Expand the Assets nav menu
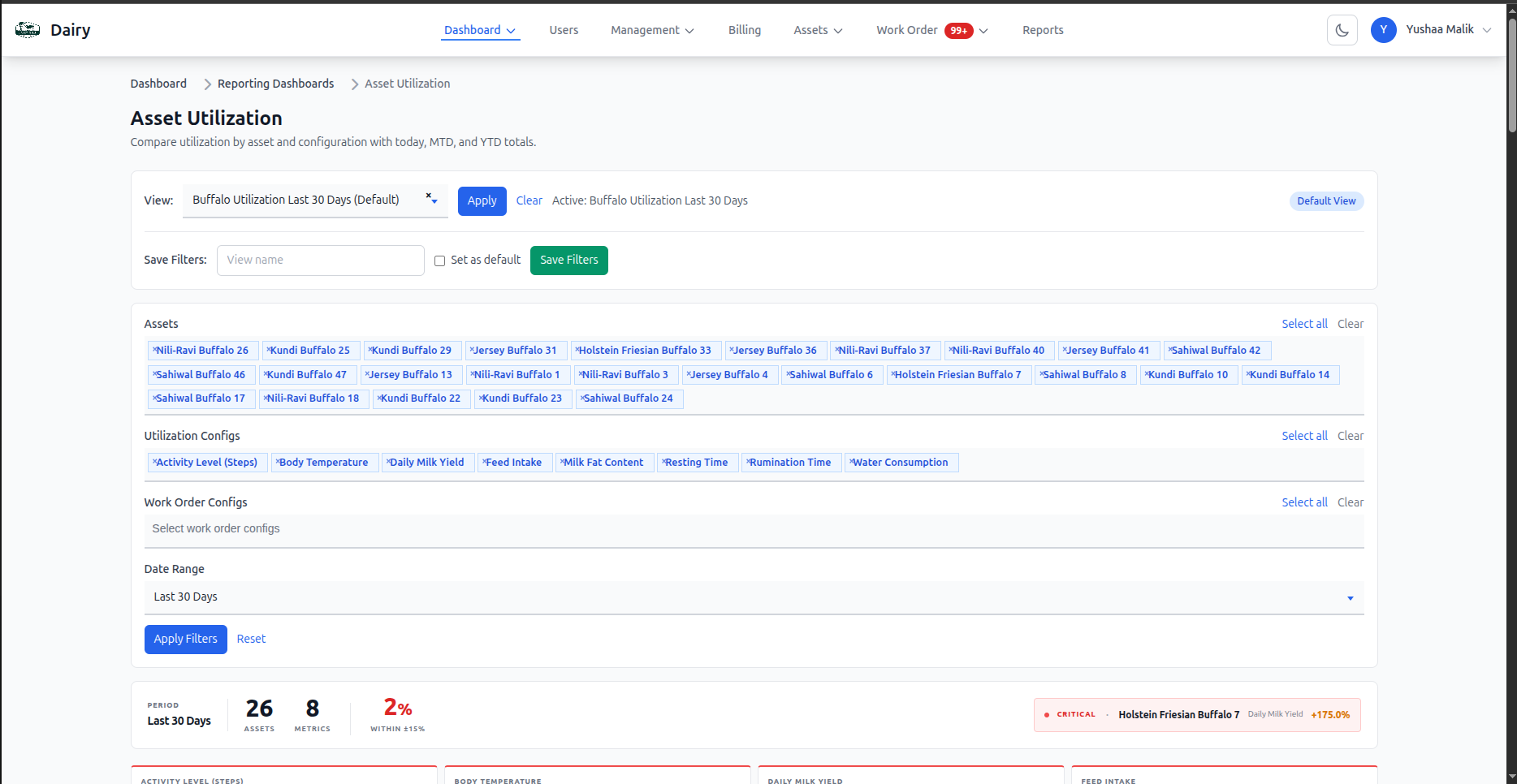 (x=818, y=30)
